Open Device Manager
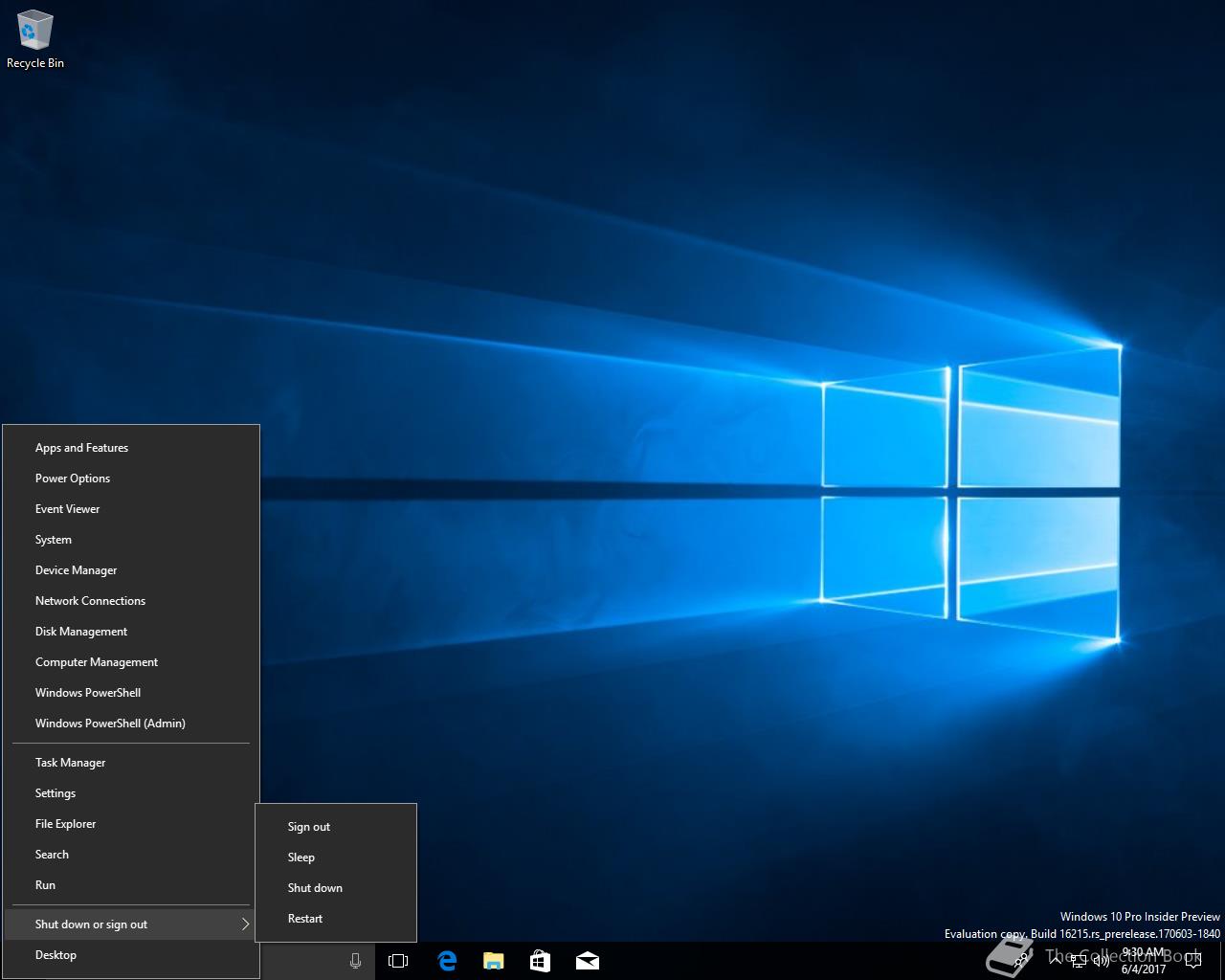 coord(131,570)
